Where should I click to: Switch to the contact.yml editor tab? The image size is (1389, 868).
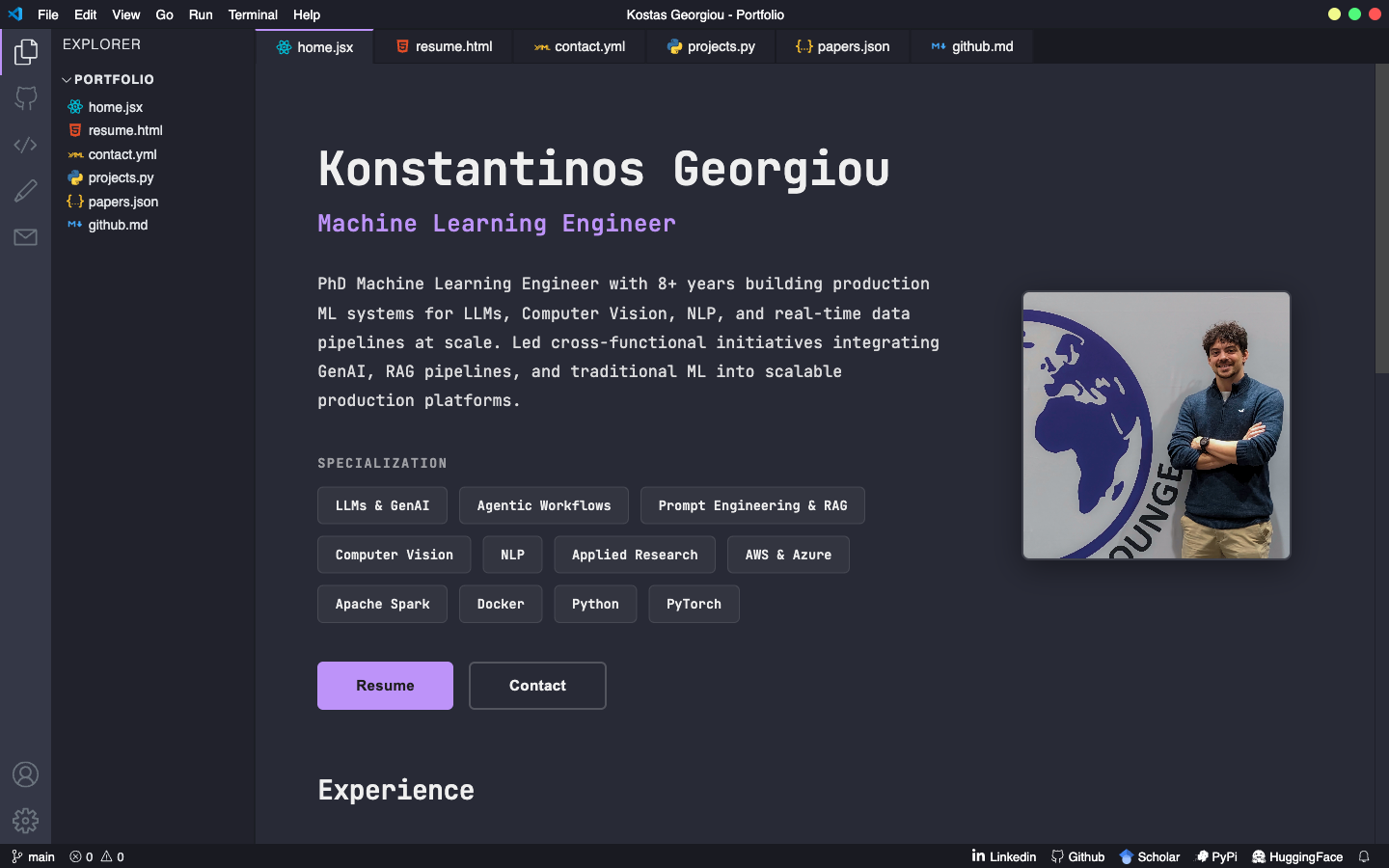(x=580, y=46)
